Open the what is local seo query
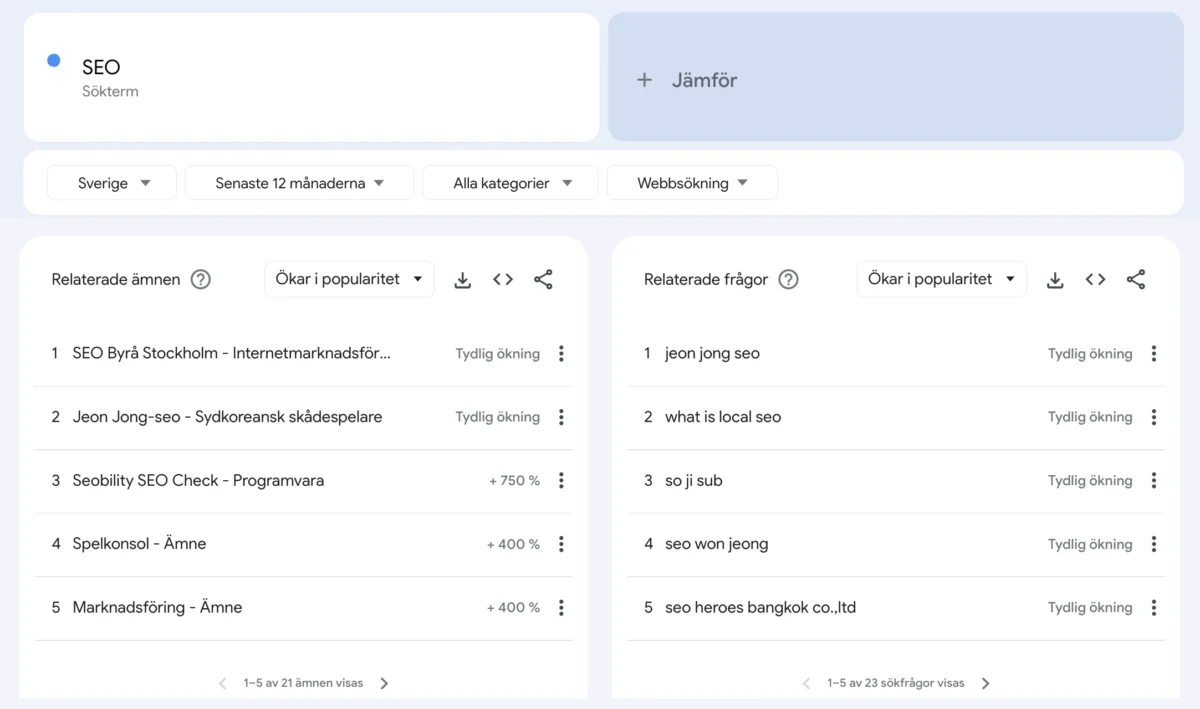The image size is (1200, 709). click(723, 417)
